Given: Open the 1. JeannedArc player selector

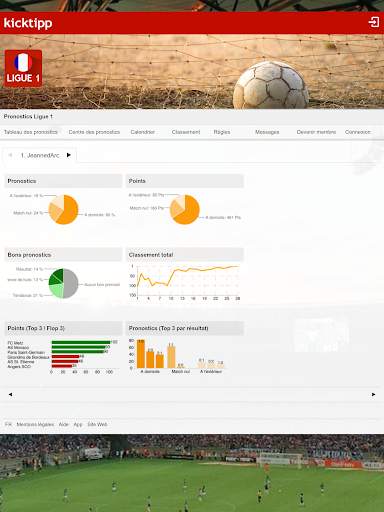Looking at the screenshot, I should [x=40, y=155].
